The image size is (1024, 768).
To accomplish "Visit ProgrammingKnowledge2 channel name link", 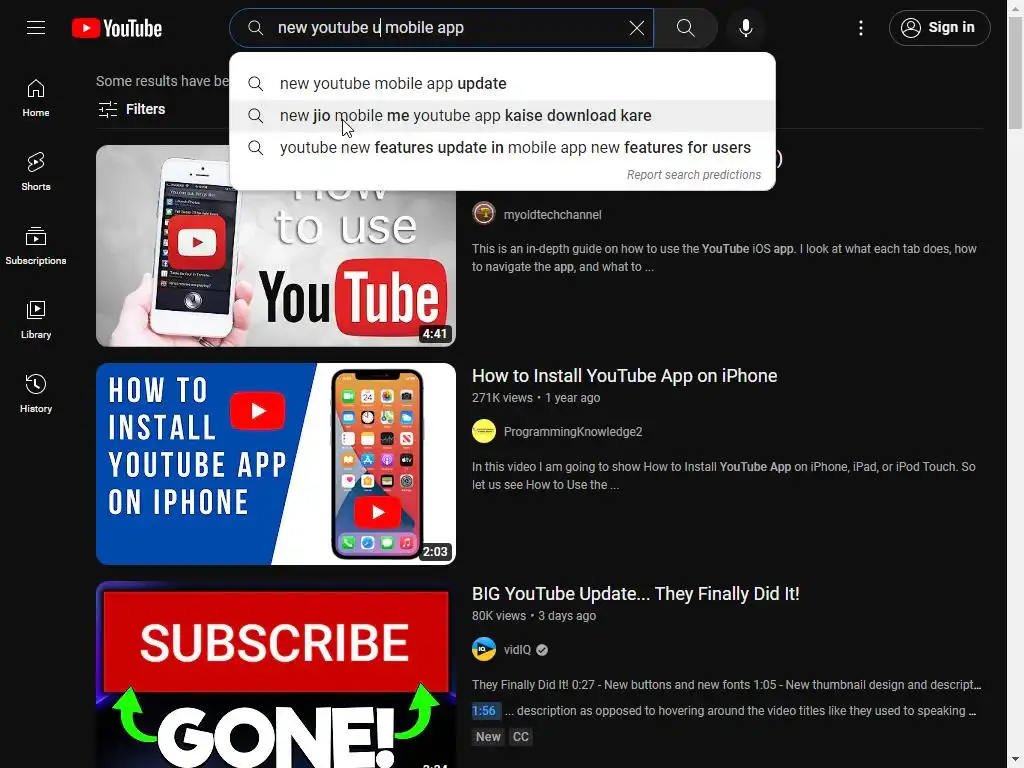I will 573,432.
